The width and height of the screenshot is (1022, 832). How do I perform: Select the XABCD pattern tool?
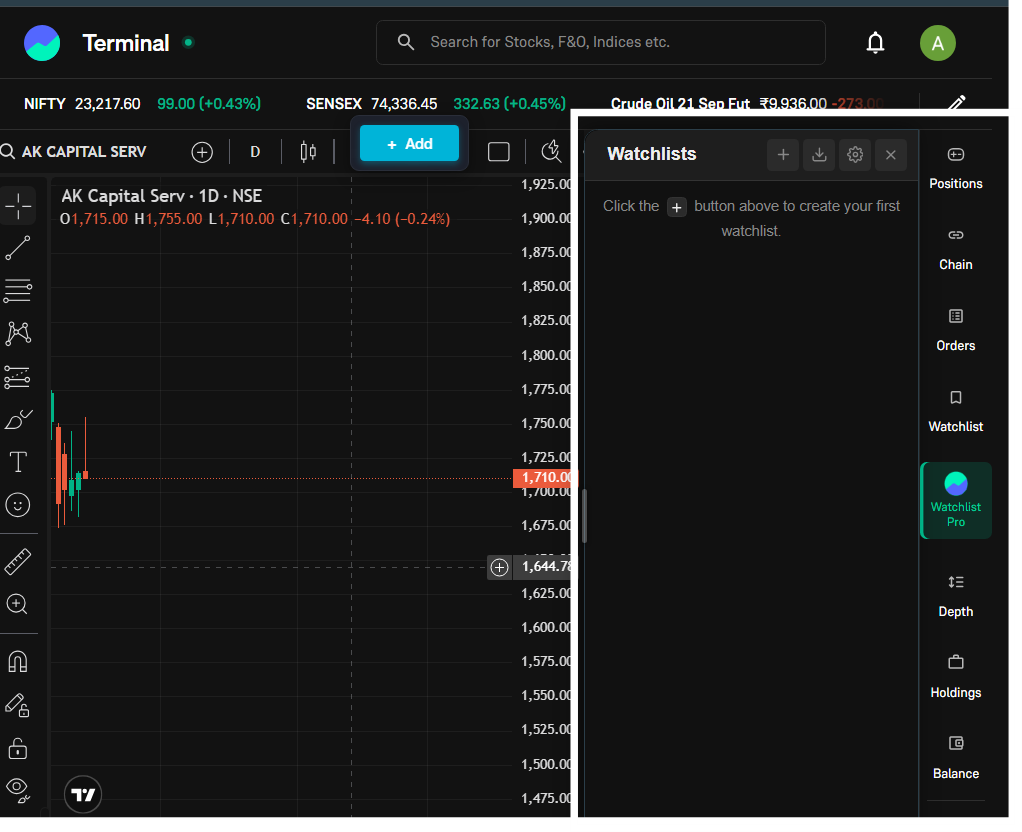pyautogui.click(x=18, y=334)
